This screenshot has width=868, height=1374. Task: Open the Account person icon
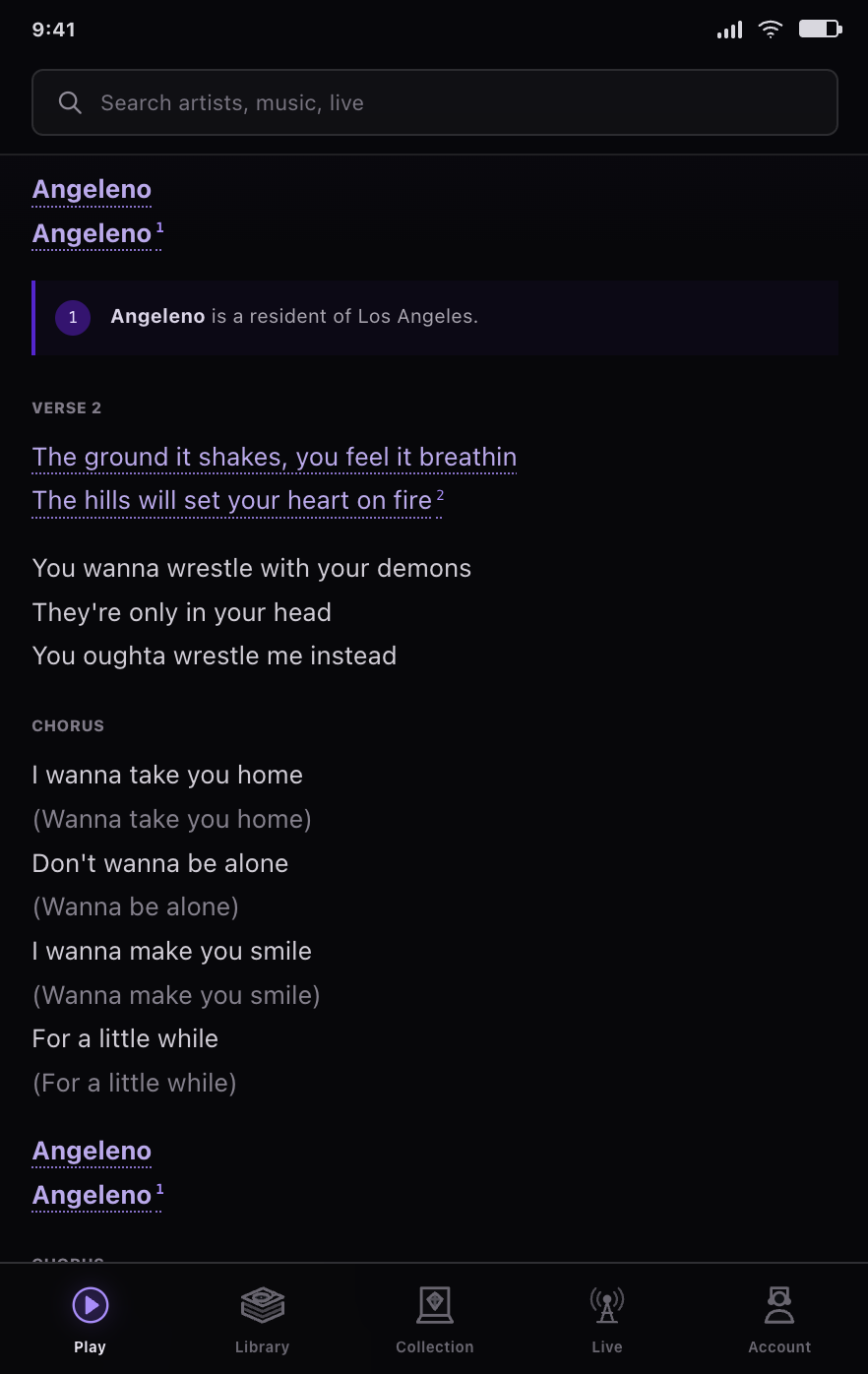click(779, 1305)
